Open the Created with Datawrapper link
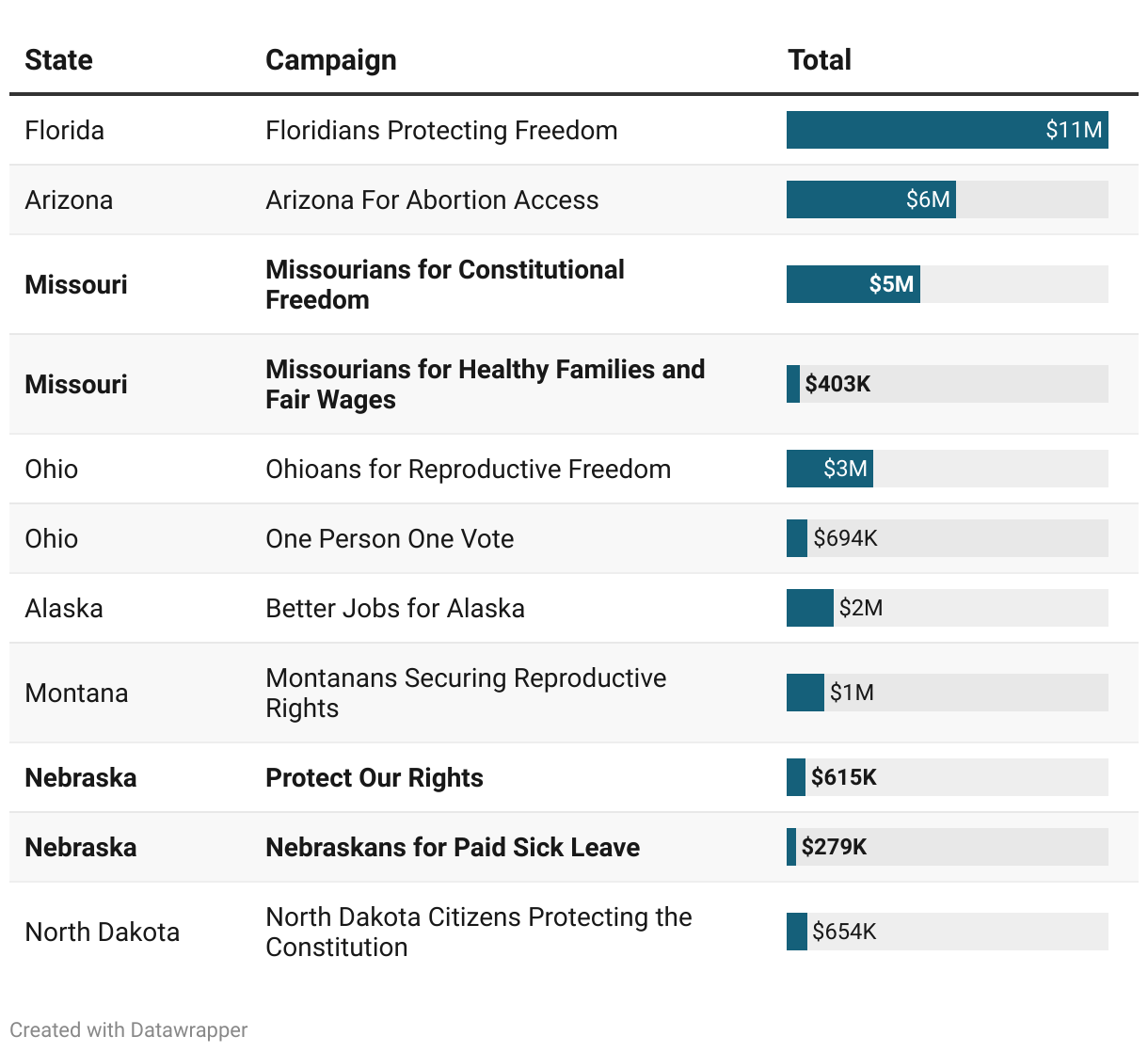The width and height of the screenshot is (1148, 1052). [128, 1030]
